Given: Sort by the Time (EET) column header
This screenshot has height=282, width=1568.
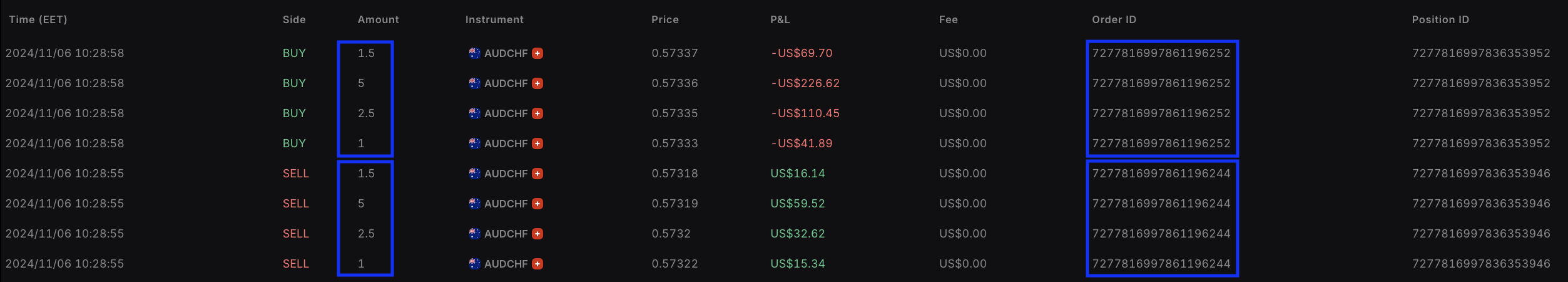Looking at the screenshot, I should pyautogui.click(x=38, y=19).
